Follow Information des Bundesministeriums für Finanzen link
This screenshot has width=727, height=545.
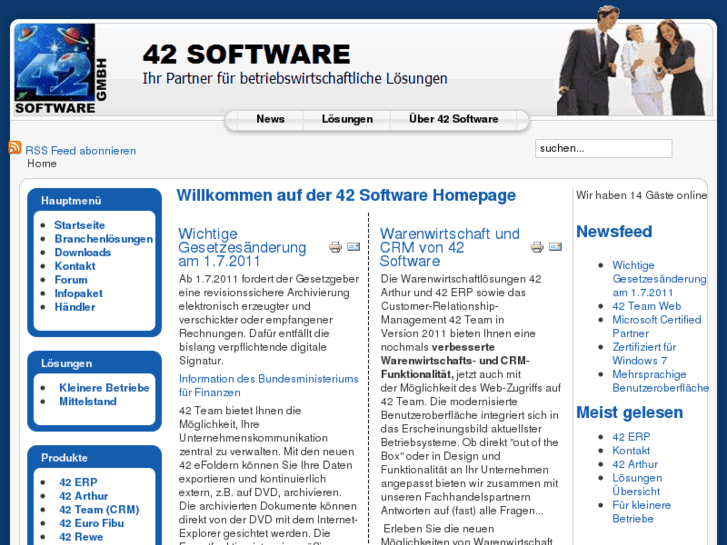point(268,385)
